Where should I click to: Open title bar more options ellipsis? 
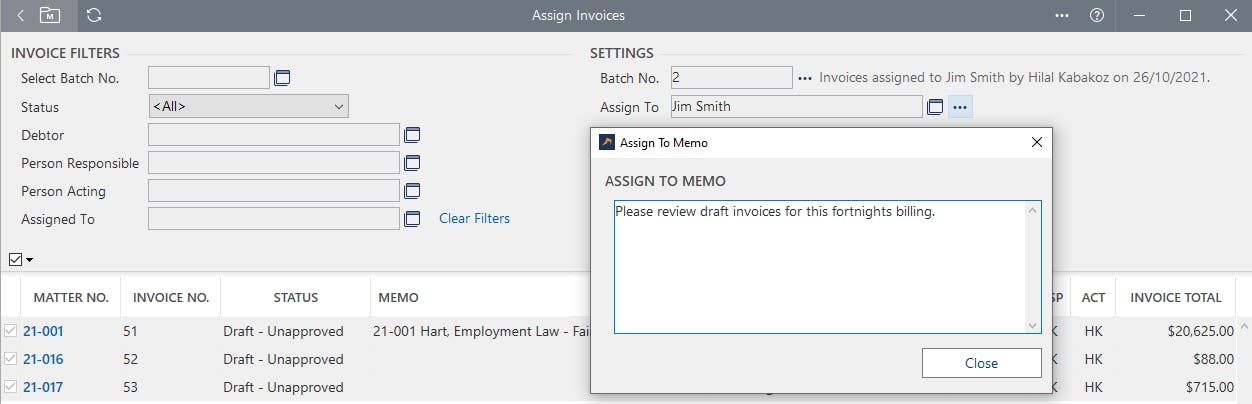pyautogui.click(x=1062, y=15)
